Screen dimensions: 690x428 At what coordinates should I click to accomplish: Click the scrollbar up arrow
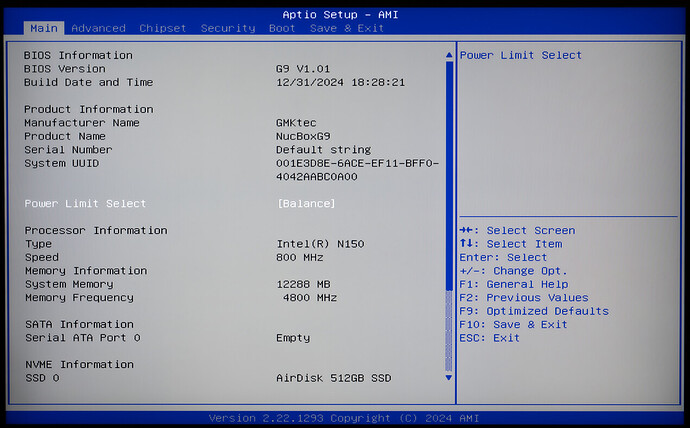pos(449,55)
